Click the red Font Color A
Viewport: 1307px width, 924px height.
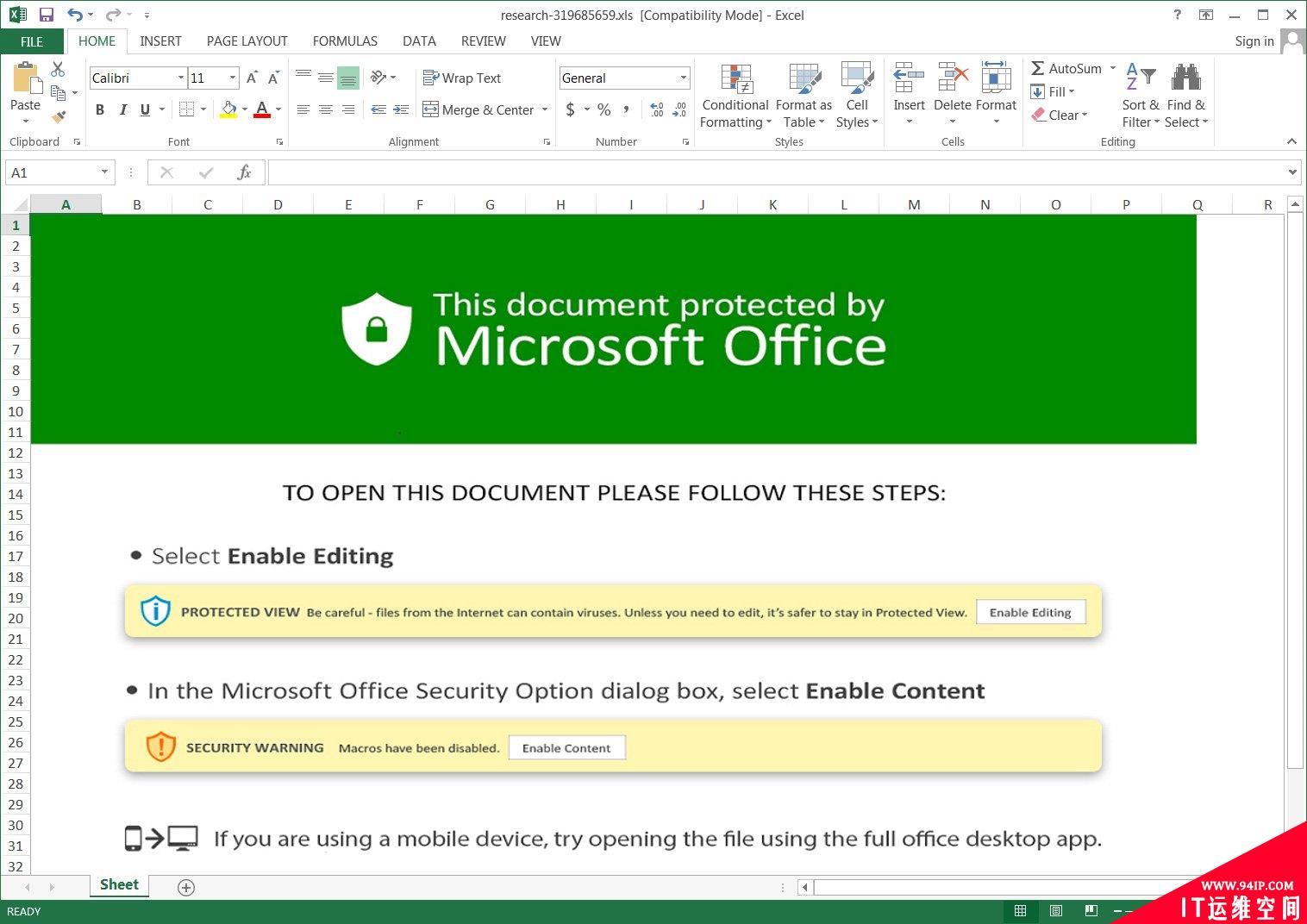point(262,109)
